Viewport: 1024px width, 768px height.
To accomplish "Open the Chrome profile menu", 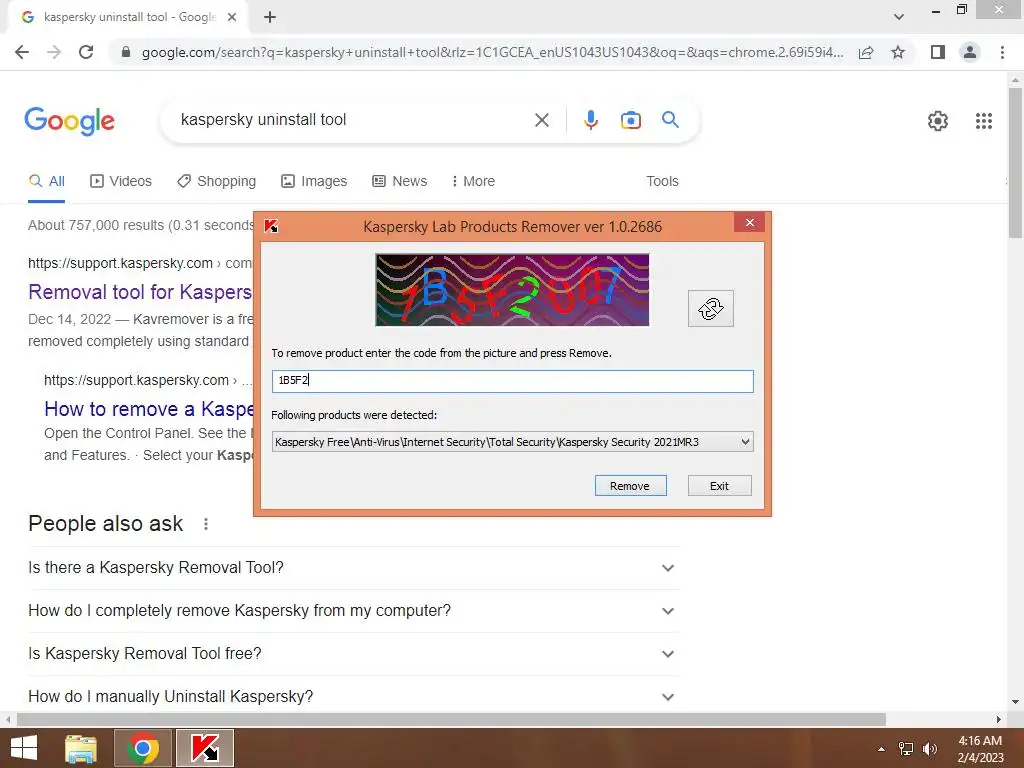I will click(970, 52).
